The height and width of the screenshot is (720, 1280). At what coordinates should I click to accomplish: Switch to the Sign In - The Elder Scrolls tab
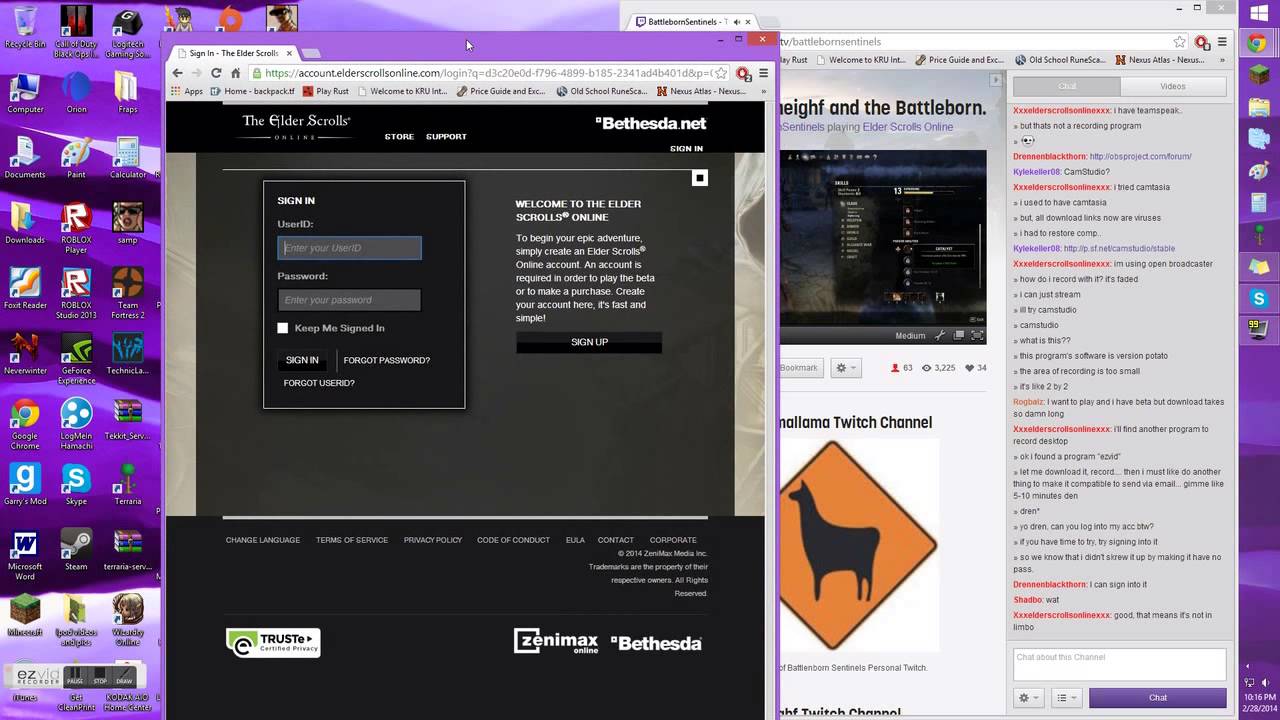[x=235, y=53]
